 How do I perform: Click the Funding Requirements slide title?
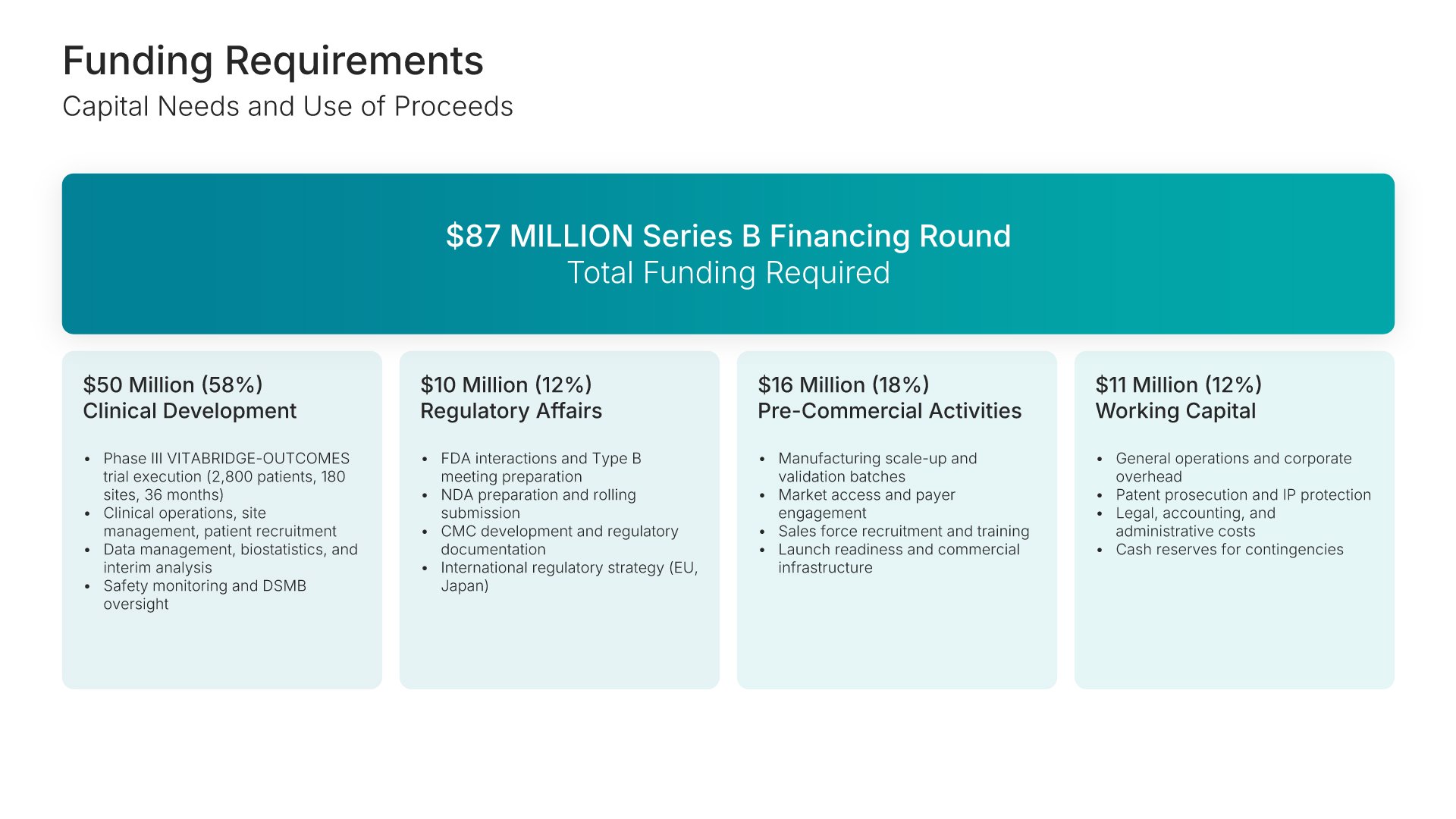[x=273, y=61]
